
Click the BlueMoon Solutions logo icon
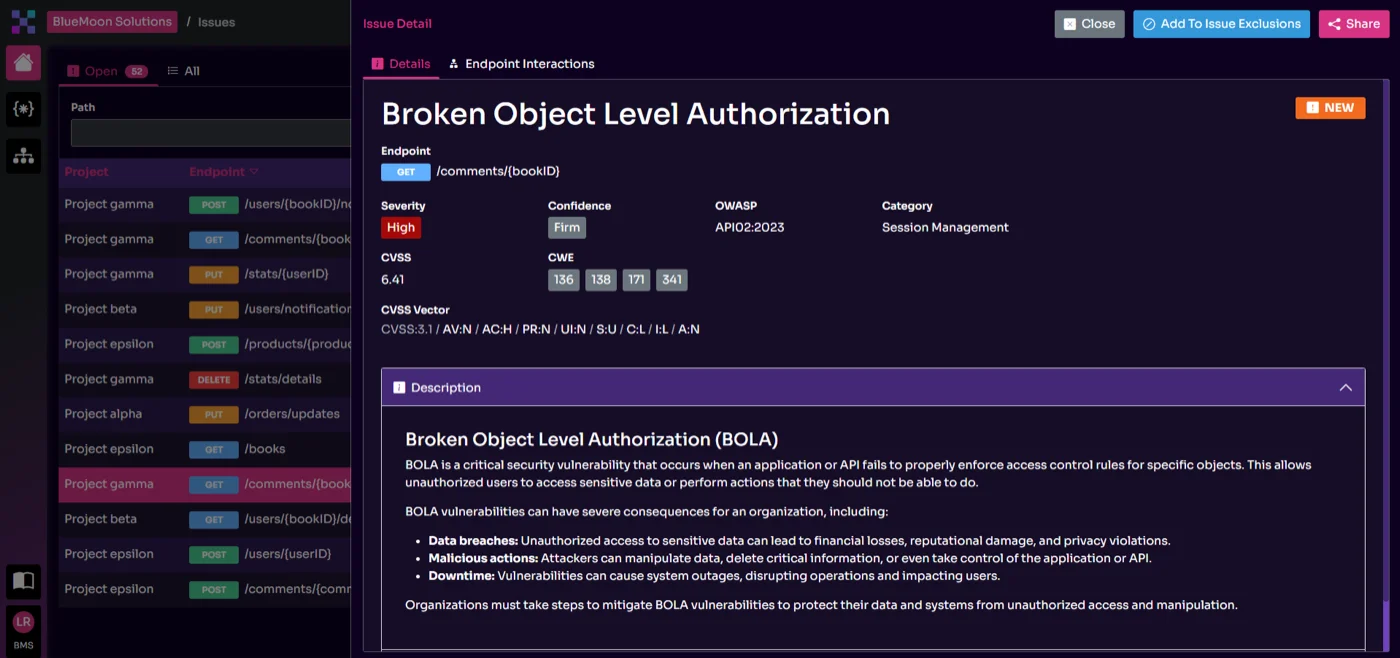pyautogui.click(x=23, y=20)
